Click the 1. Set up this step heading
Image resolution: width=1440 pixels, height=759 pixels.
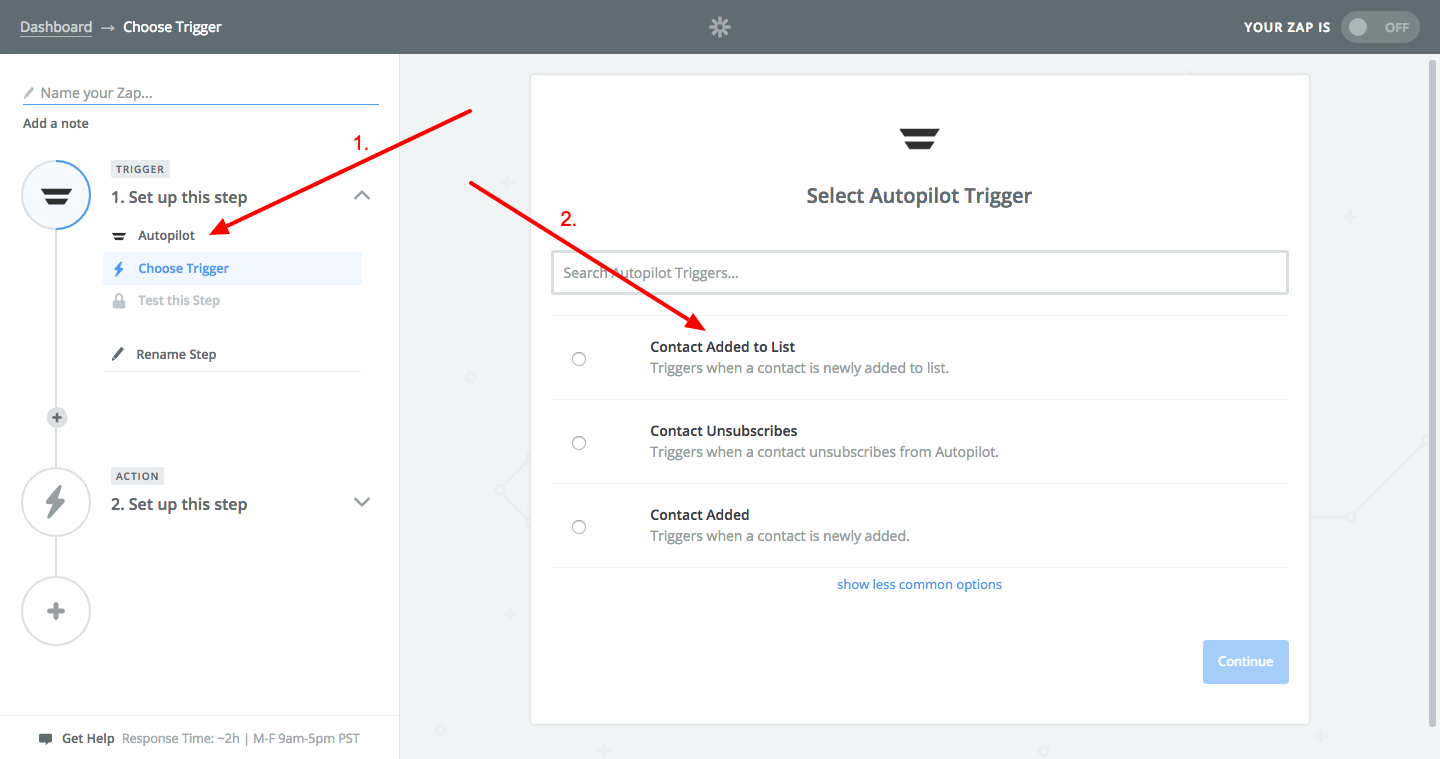pos(179,197)
